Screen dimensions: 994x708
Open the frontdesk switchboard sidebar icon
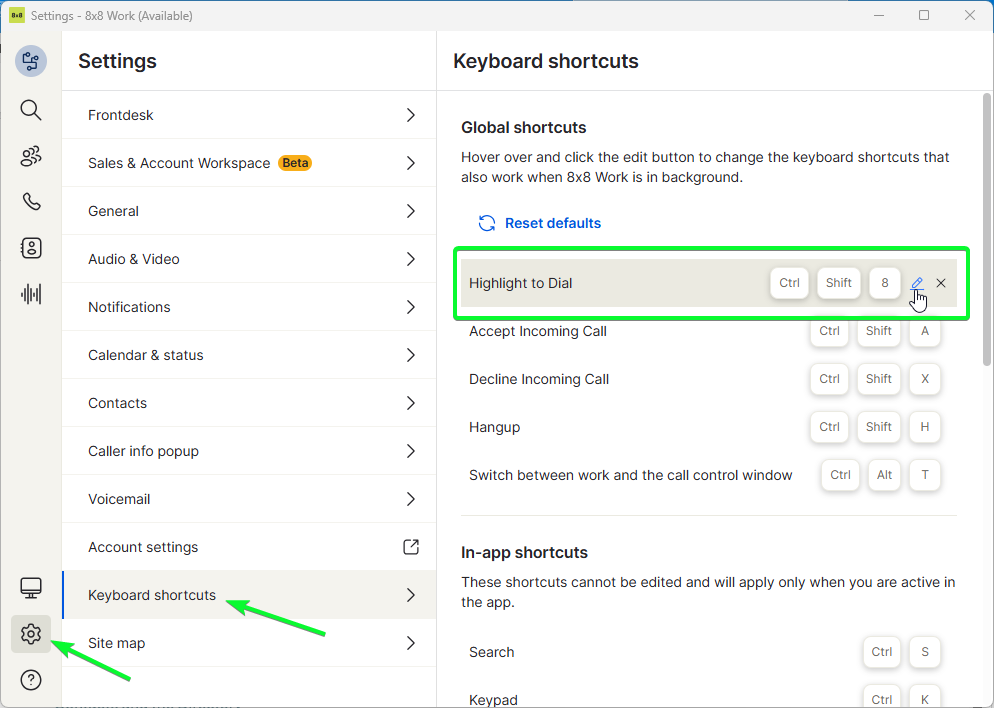(31, 61)
